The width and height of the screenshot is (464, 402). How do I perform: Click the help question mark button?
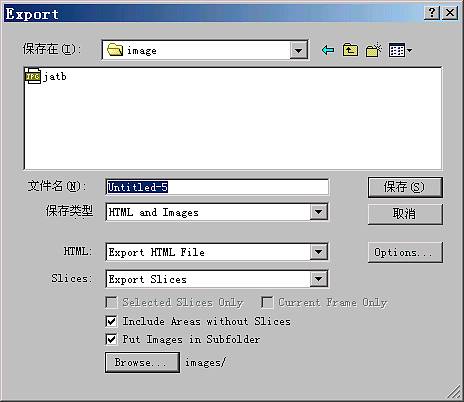(432, 13)
